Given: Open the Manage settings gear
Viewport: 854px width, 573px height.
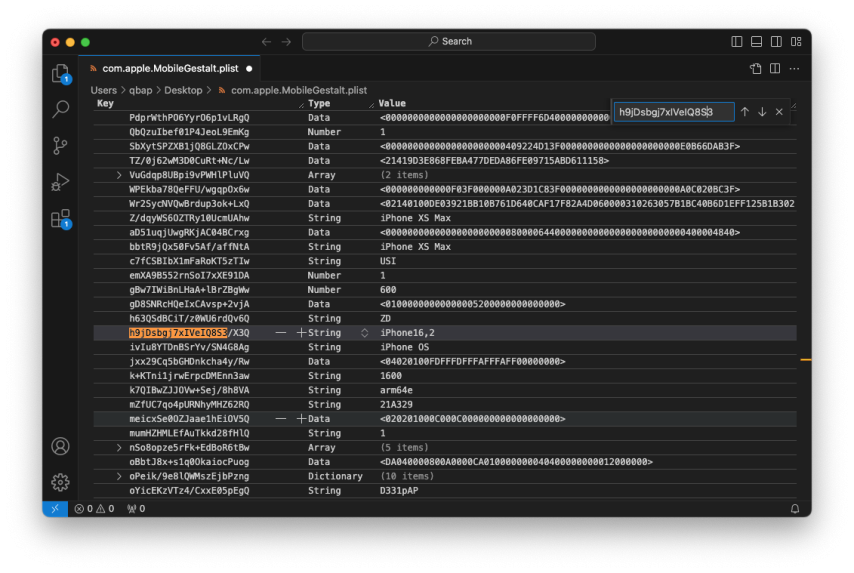Looking at the screenshot, I should click(x=61, y=482).
